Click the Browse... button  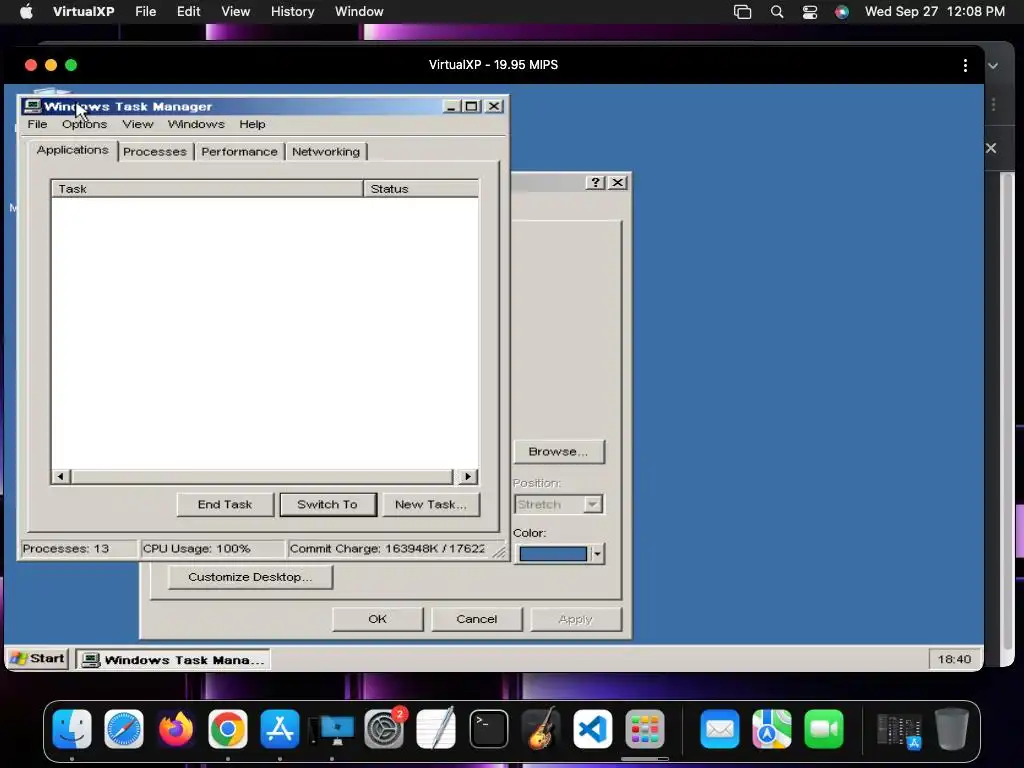point(558,451)
